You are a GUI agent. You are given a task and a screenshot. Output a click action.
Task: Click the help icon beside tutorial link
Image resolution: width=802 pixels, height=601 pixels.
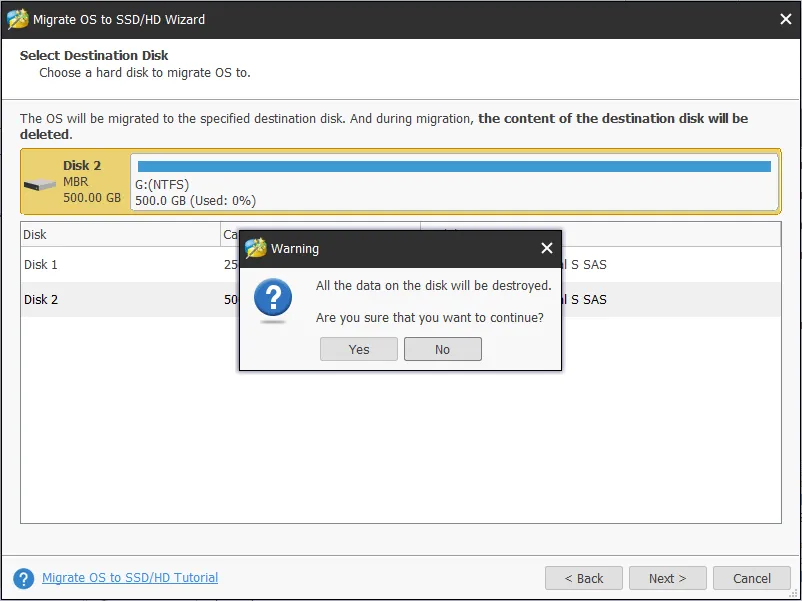pyautogui.click(x=24, y=578)
